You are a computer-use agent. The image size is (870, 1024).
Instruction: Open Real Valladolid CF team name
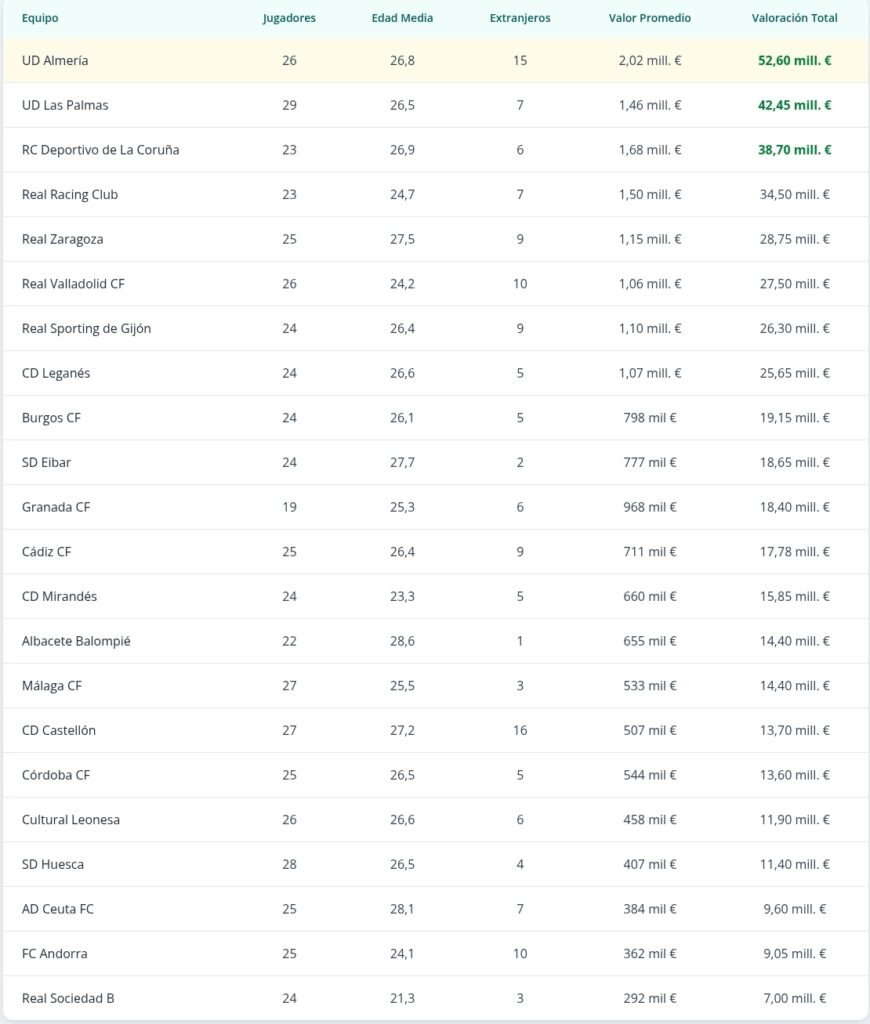click(73, 284)
